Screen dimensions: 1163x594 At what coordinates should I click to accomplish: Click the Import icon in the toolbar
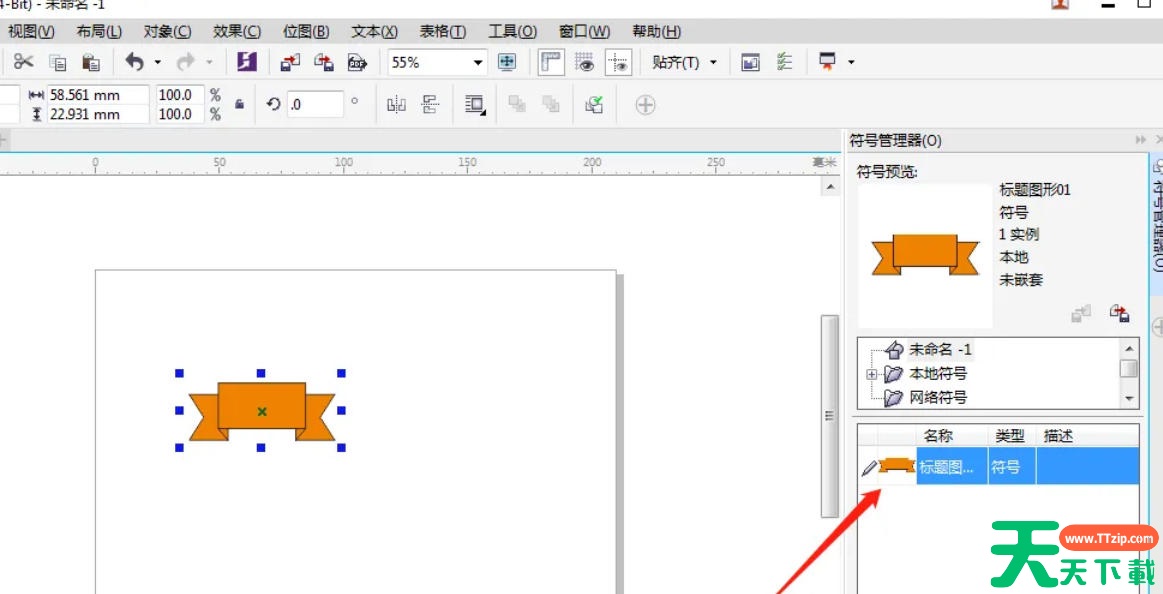290,62
